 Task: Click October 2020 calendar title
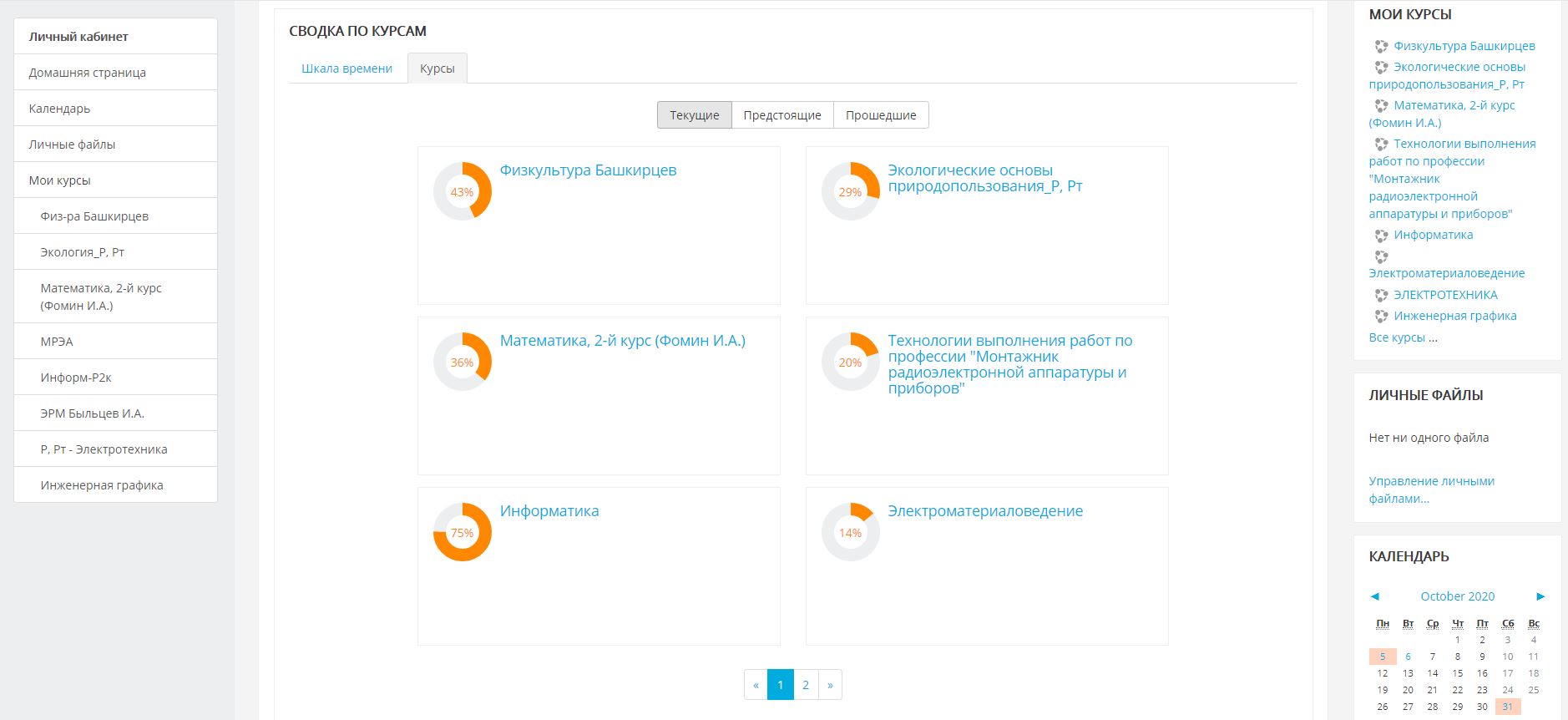(1458, 596)
